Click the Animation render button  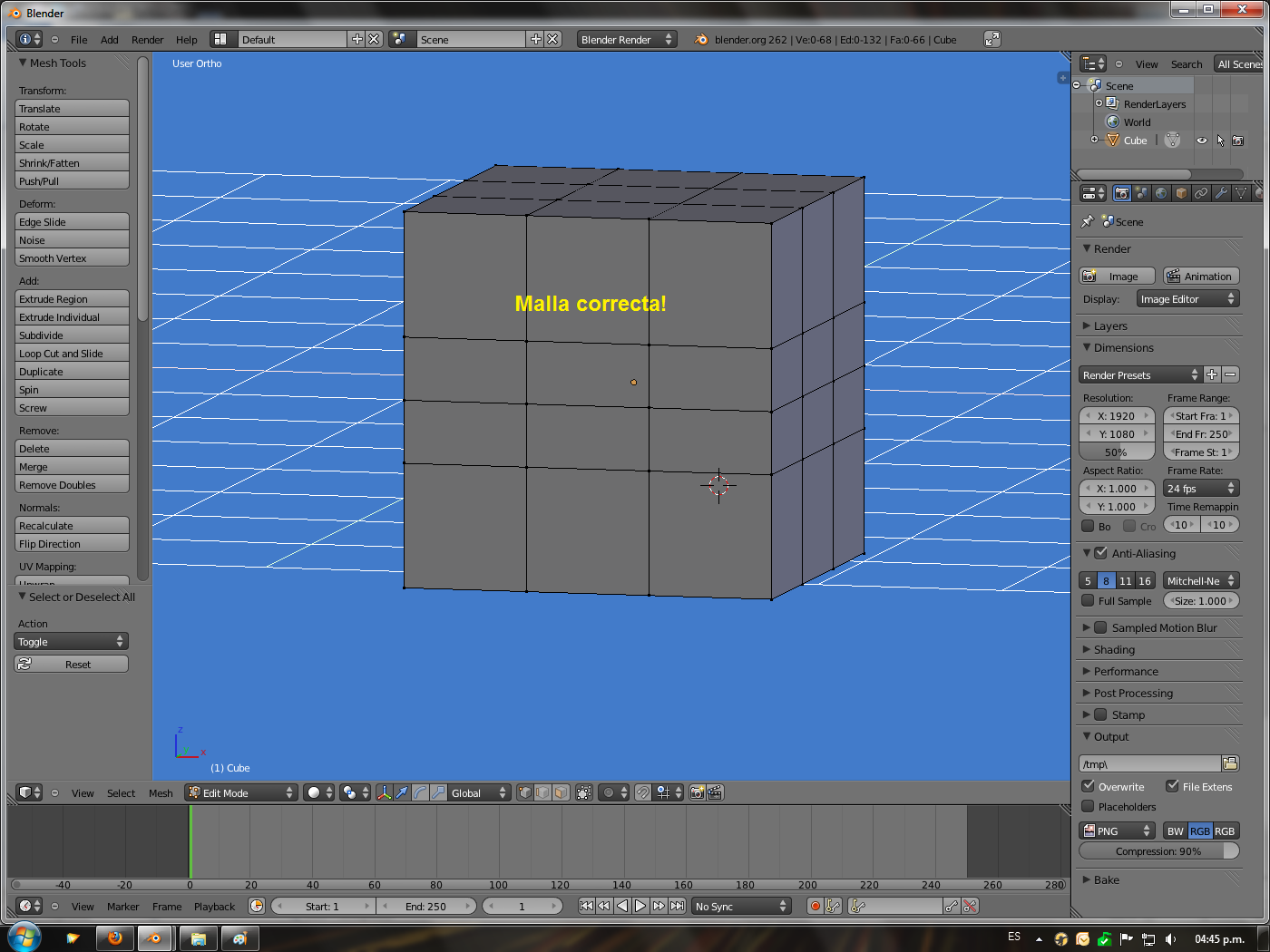pos(1201,277)
